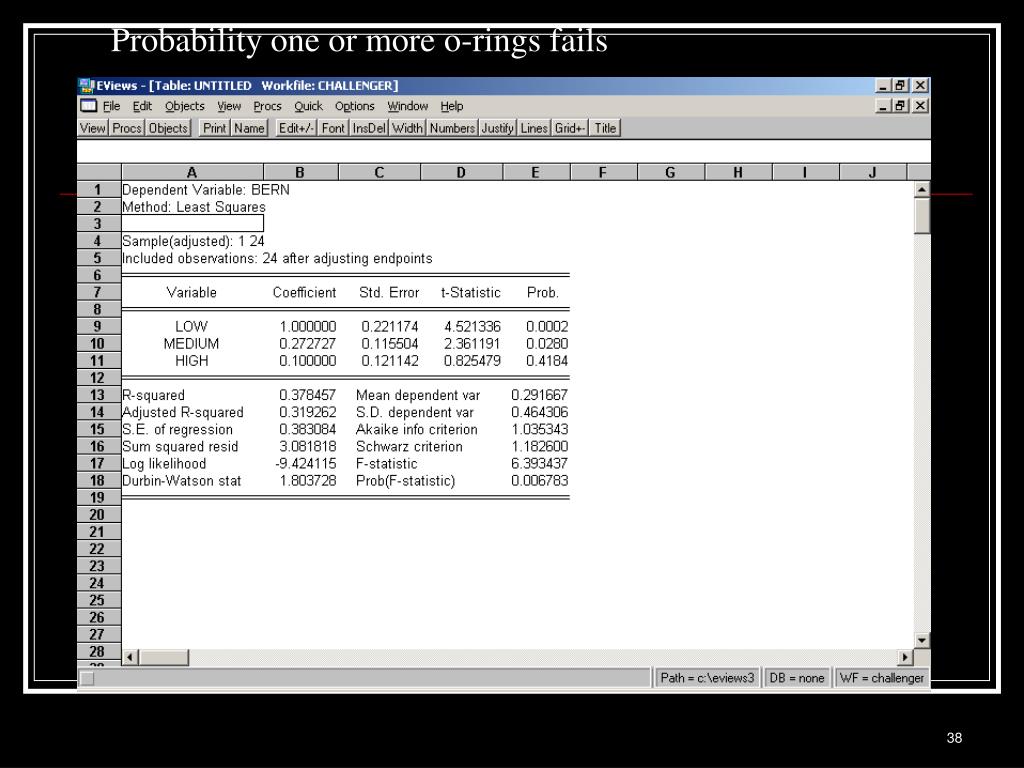Open the Window menu
Screen dimensions: 1024x768
tap(408, 106)
